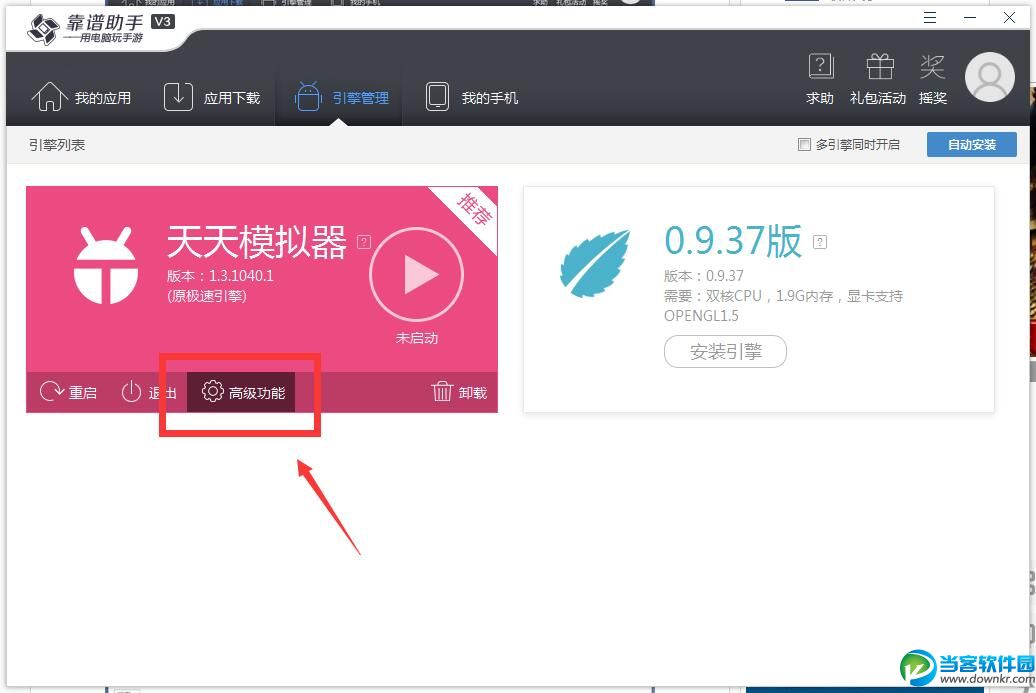Click the 版本：0.9.37 text
The width and height of the screenshot is (1036, 693).
tap(704, 275)
